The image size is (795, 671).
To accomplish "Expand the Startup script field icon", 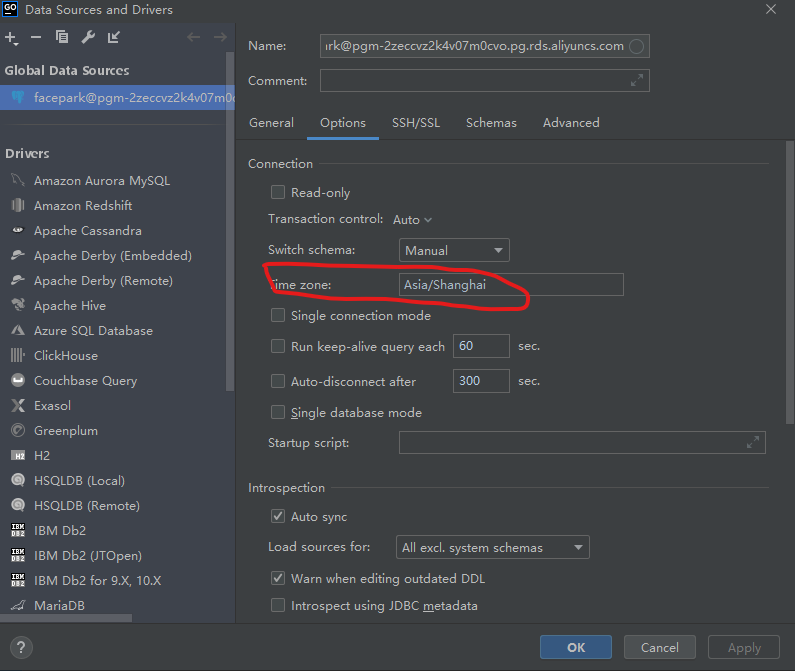I will pos(753,442).
